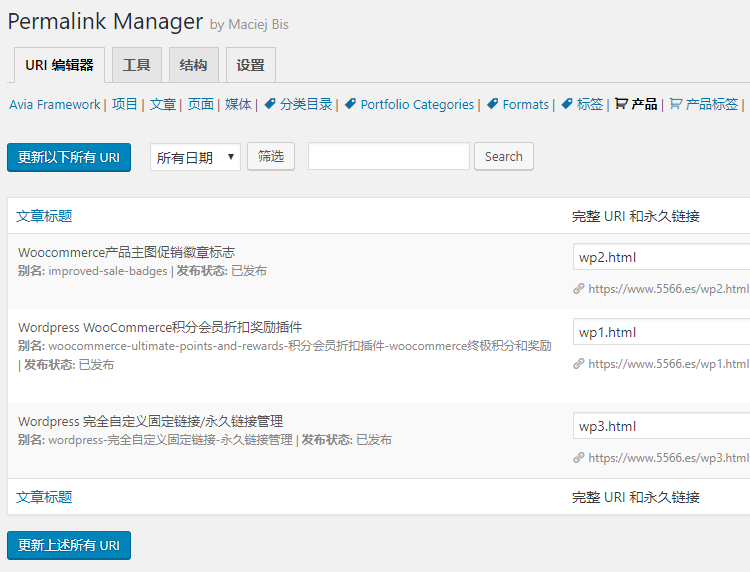Viewport: 750px width, 572px height.
Task: Click the 更新上述所有 URI button
Action: (69, 545)
